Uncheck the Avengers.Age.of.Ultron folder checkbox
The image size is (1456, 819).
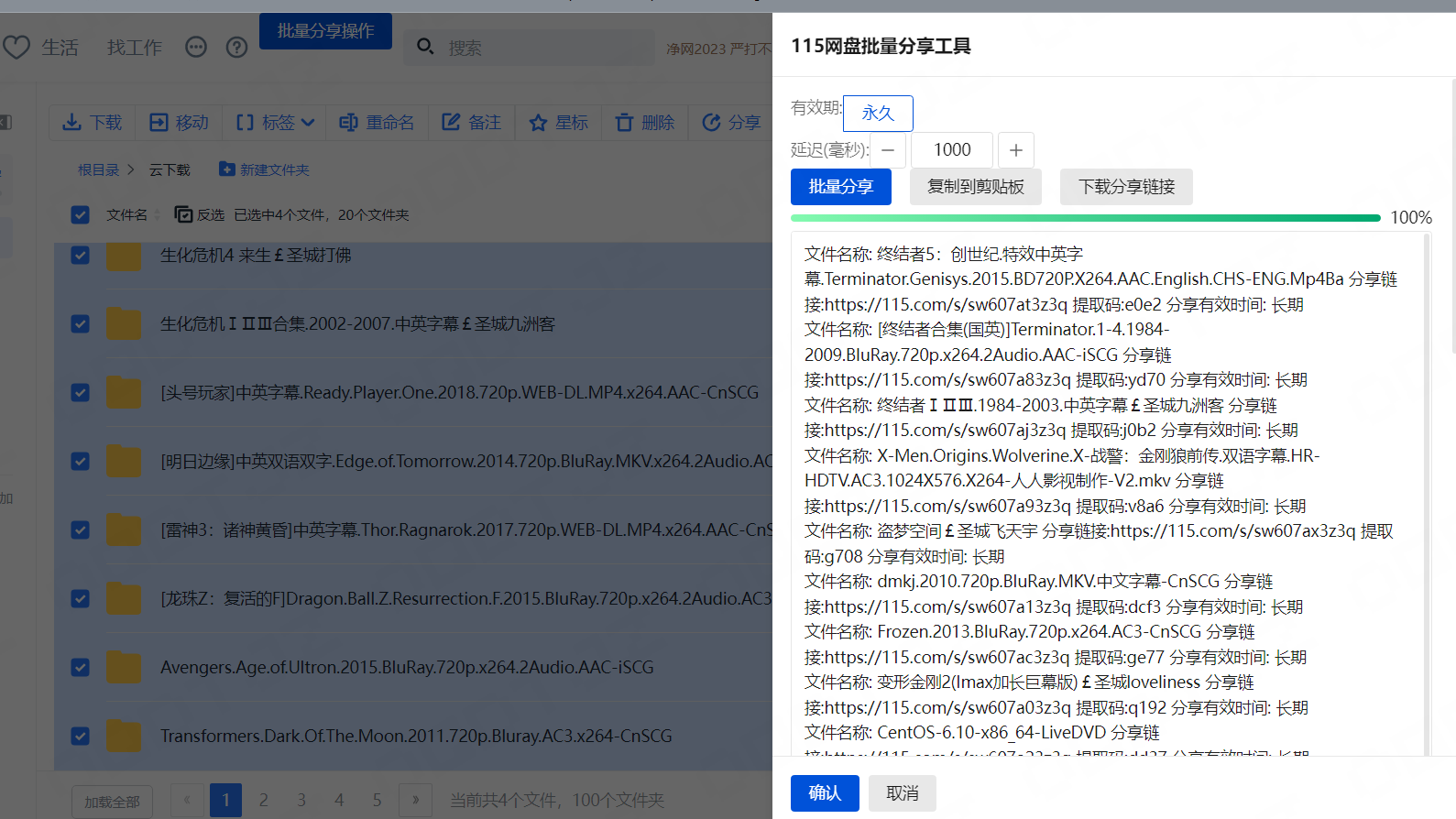click(81, 667)
